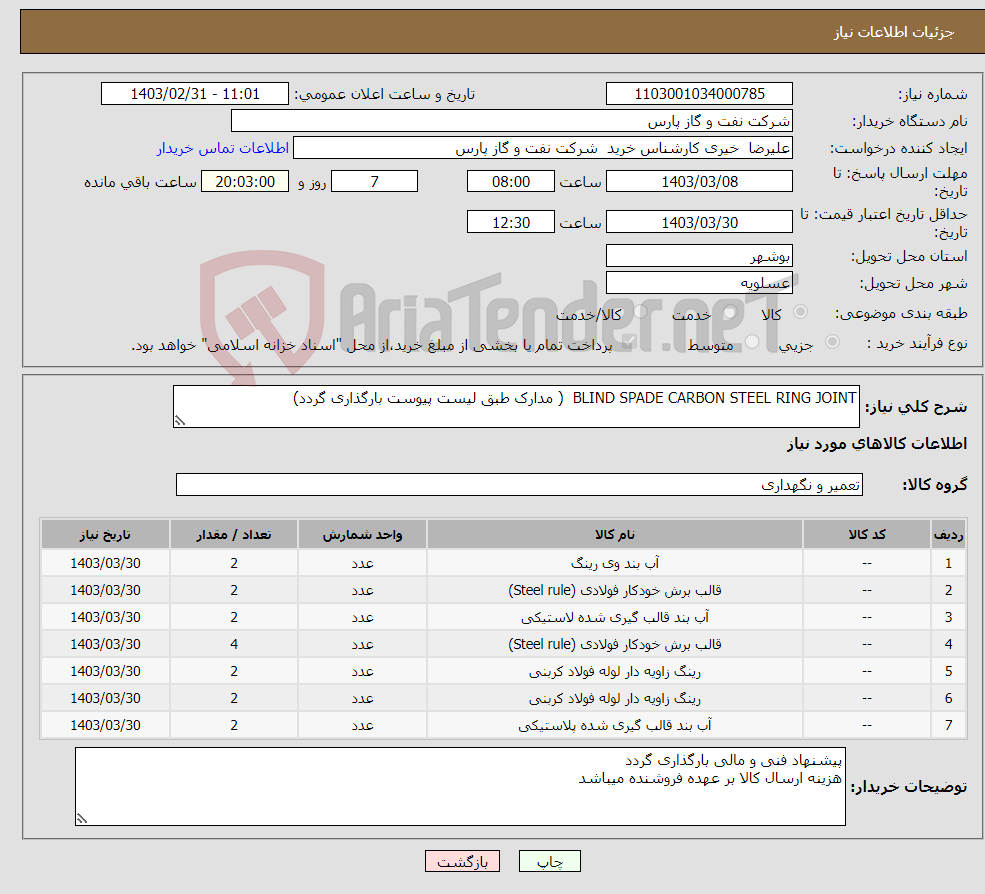
Task: Select the متوسط purchase type radio
Action: (x=752, y=342)
